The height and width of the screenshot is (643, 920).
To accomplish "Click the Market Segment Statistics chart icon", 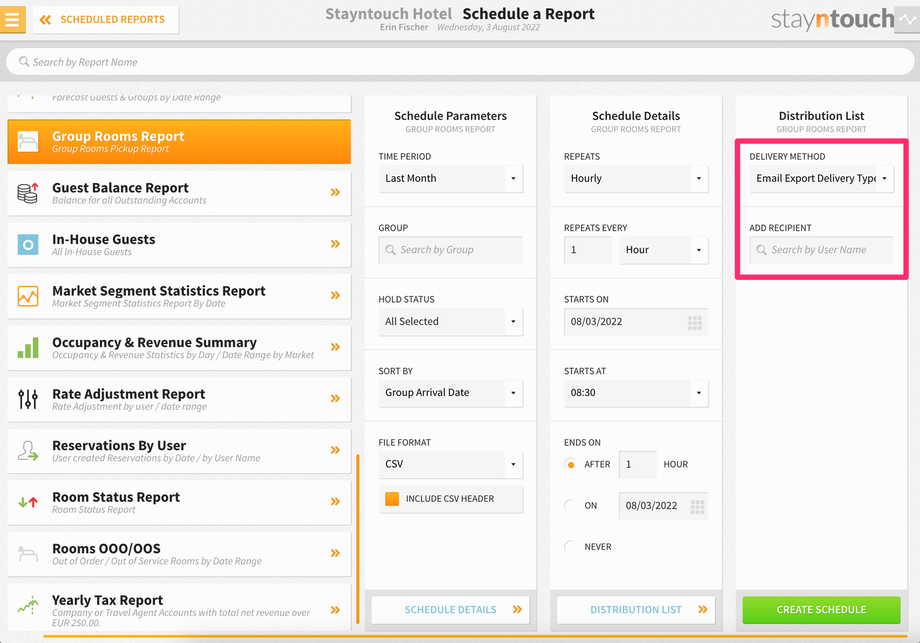I will click(28, 296).
